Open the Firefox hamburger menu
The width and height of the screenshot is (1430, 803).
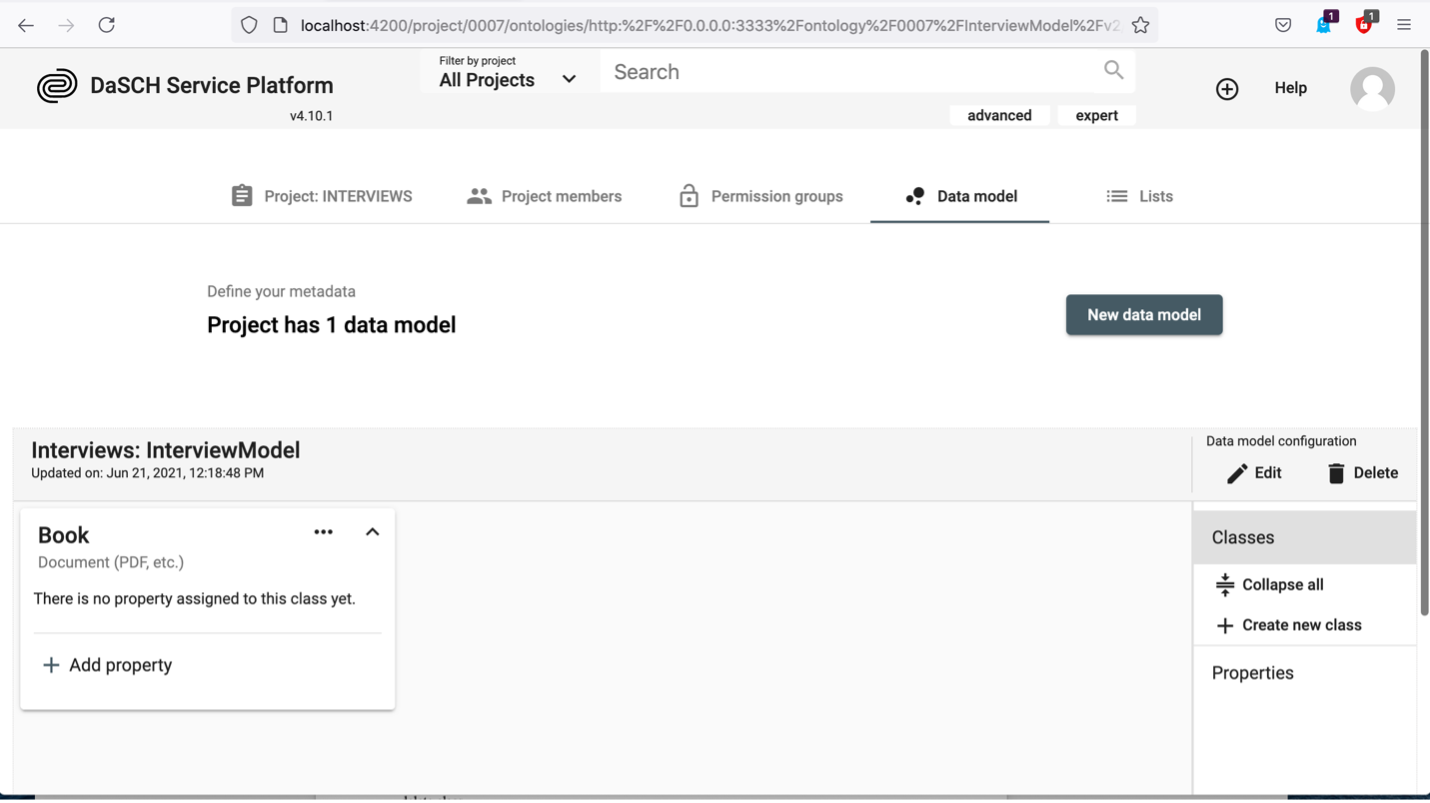point(1404,25)
